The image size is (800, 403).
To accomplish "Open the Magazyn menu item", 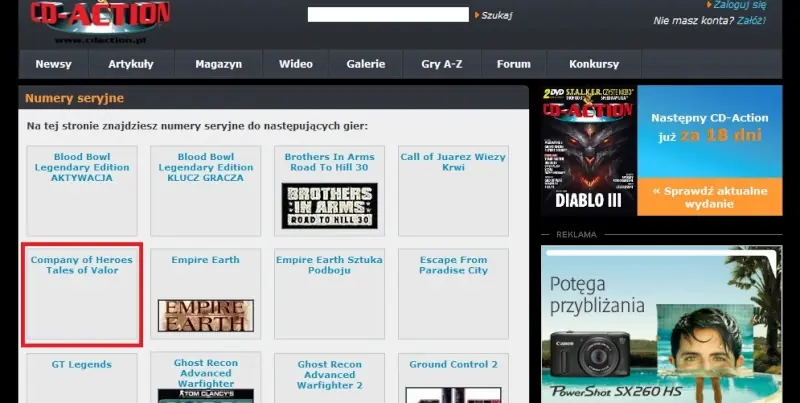I will pos(218,64).
